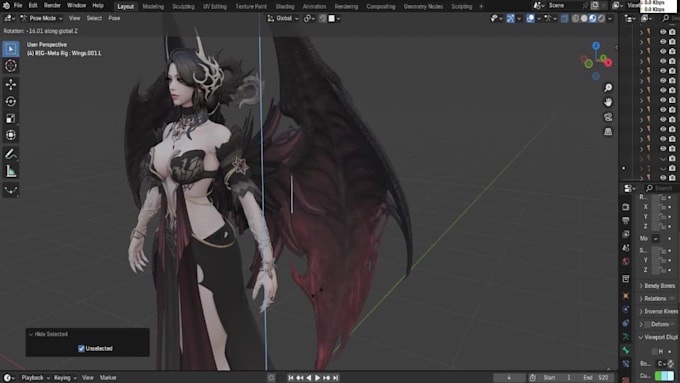Viewport: 680px width, 383px height.
Task: Click the End frame 520 field
Action: tap(596, 378)
